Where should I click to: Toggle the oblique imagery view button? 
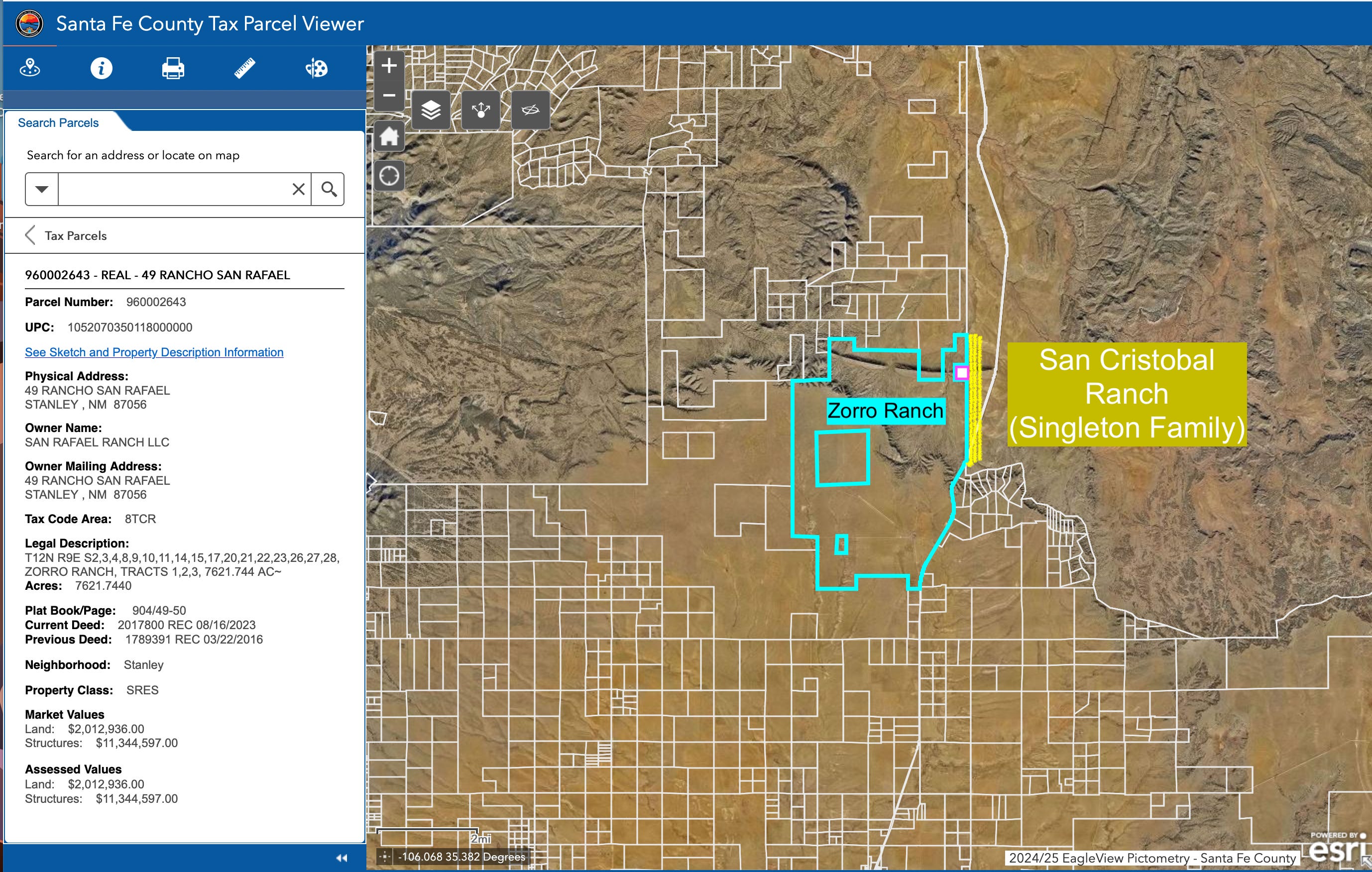(531, 109)
